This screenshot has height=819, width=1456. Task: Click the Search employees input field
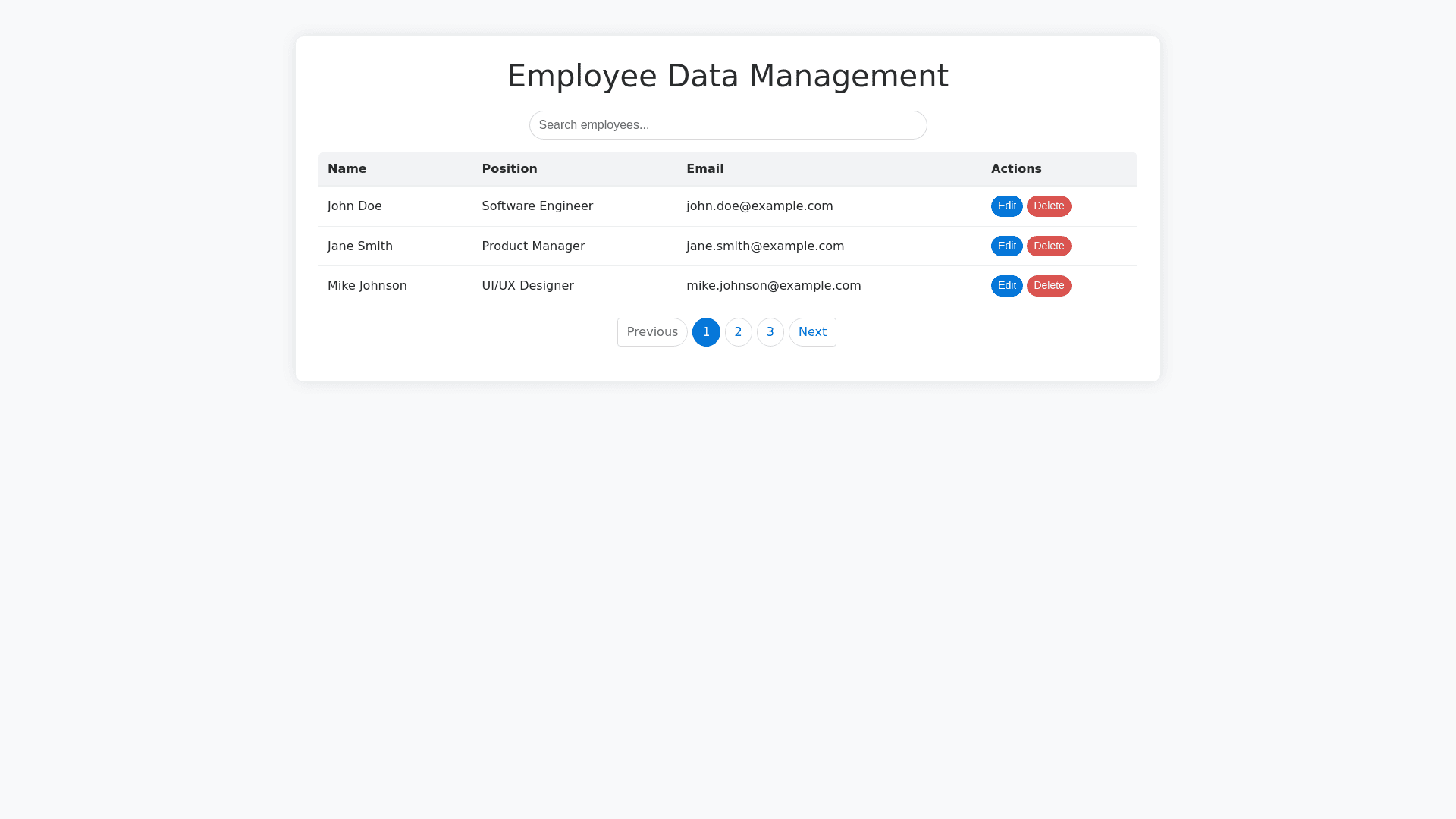(x=727, y=125)
